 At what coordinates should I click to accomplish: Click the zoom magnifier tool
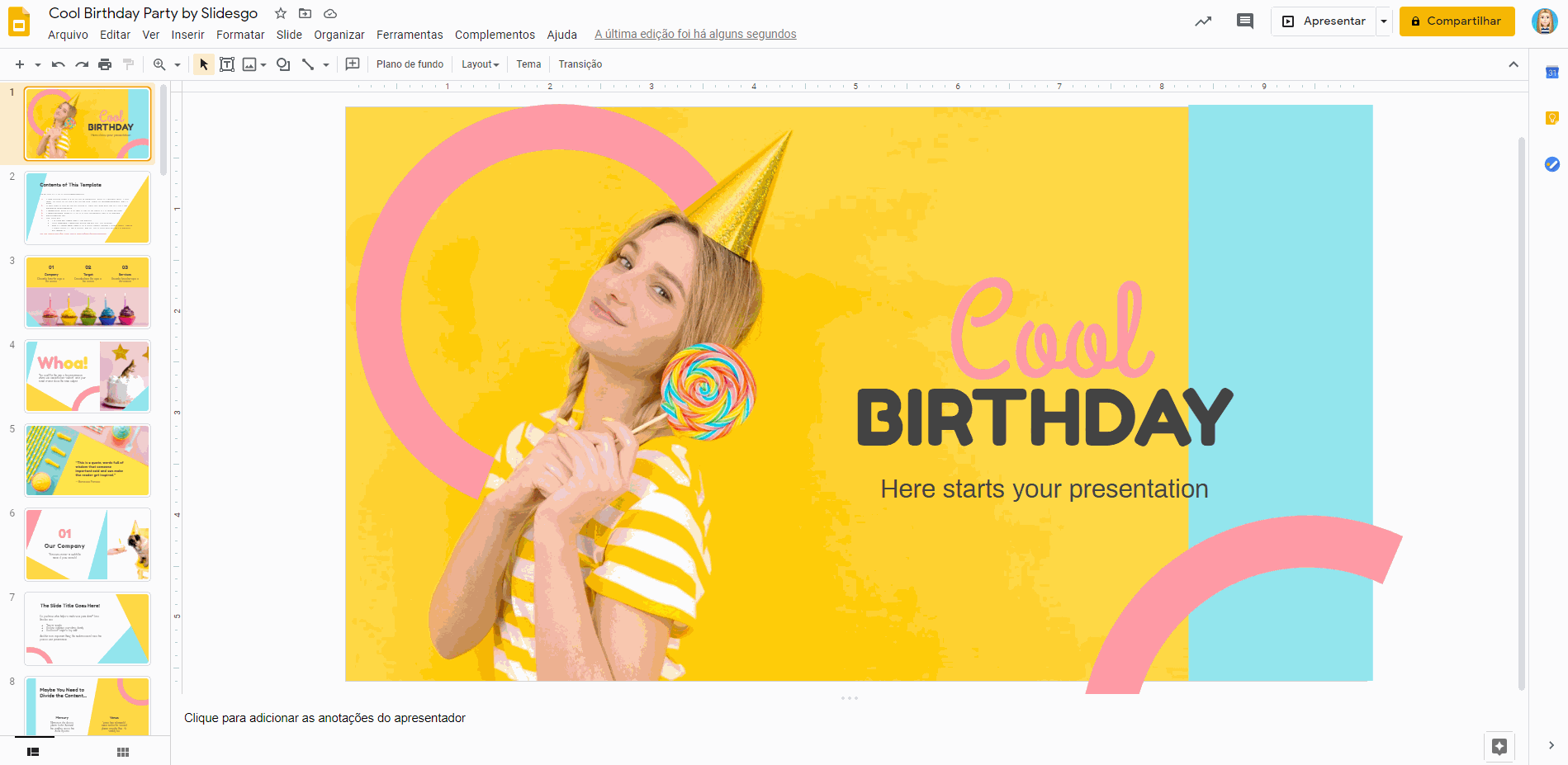coord(159,64)
